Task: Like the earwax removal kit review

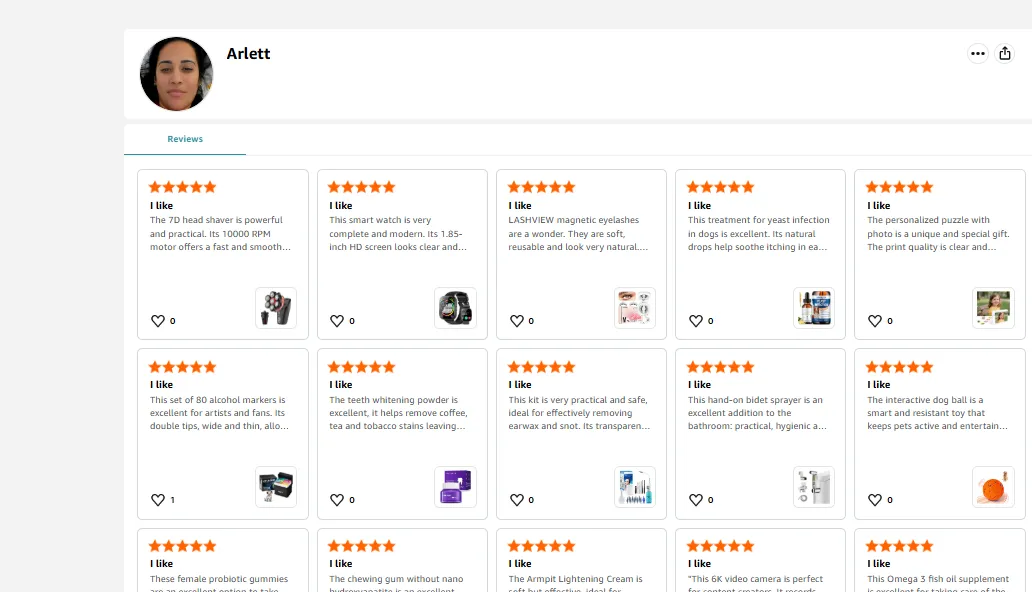Action: click(517, 500)
